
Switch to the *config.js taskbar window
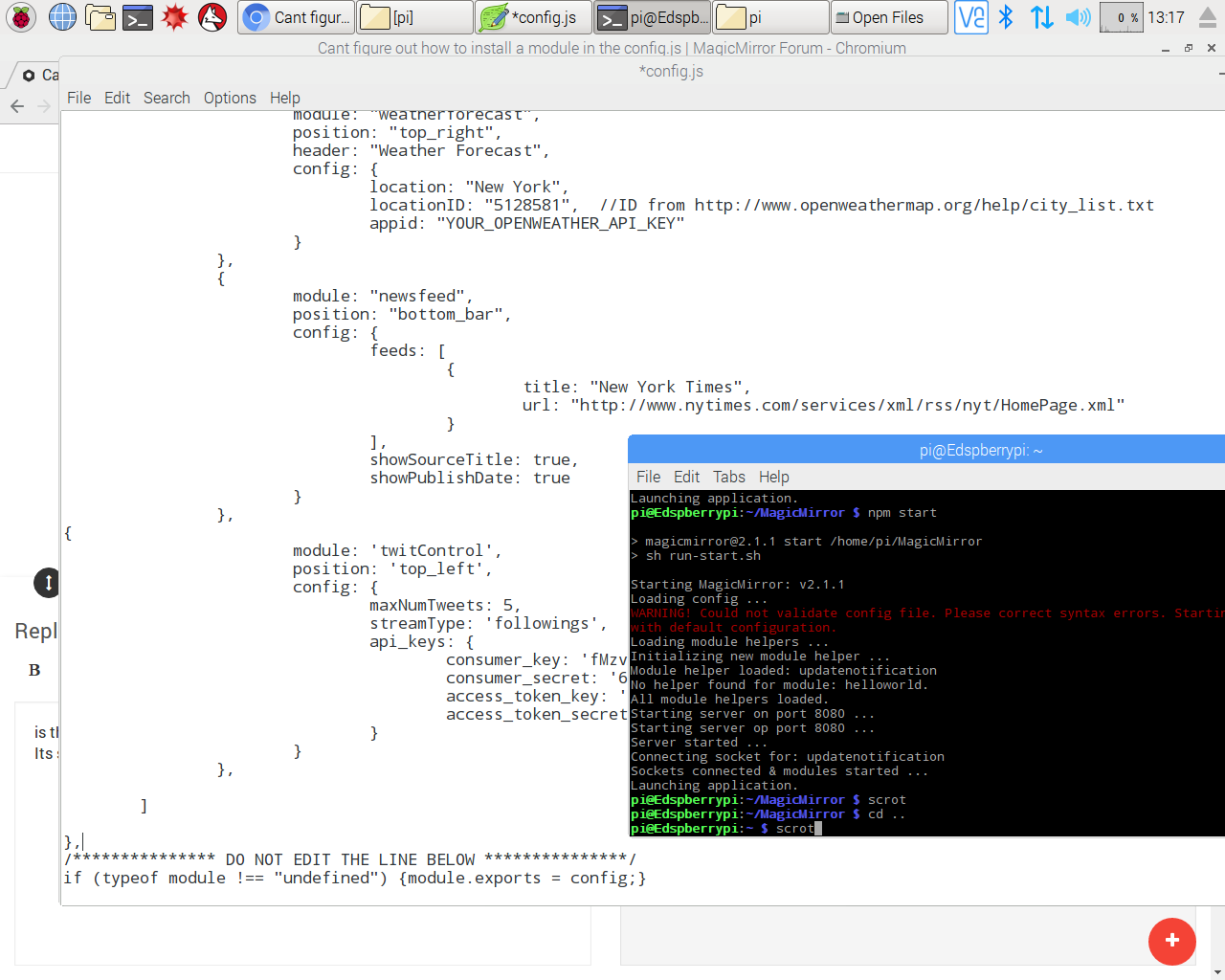532,17
